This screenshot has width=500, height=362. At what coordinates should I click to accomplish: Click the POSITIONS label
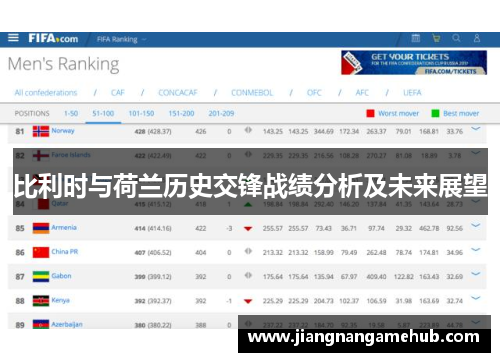tap(32, 114)
